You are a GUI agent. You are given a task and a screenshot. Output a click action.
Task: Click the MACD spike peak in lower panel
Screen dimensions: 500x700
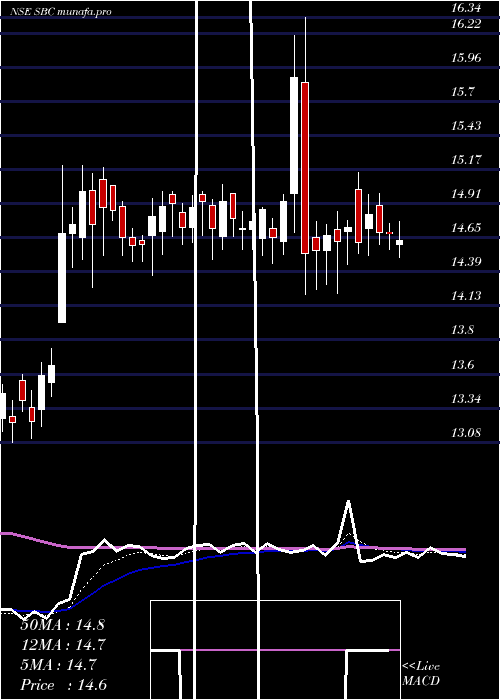pyautogui.click(x=348, y=501)
